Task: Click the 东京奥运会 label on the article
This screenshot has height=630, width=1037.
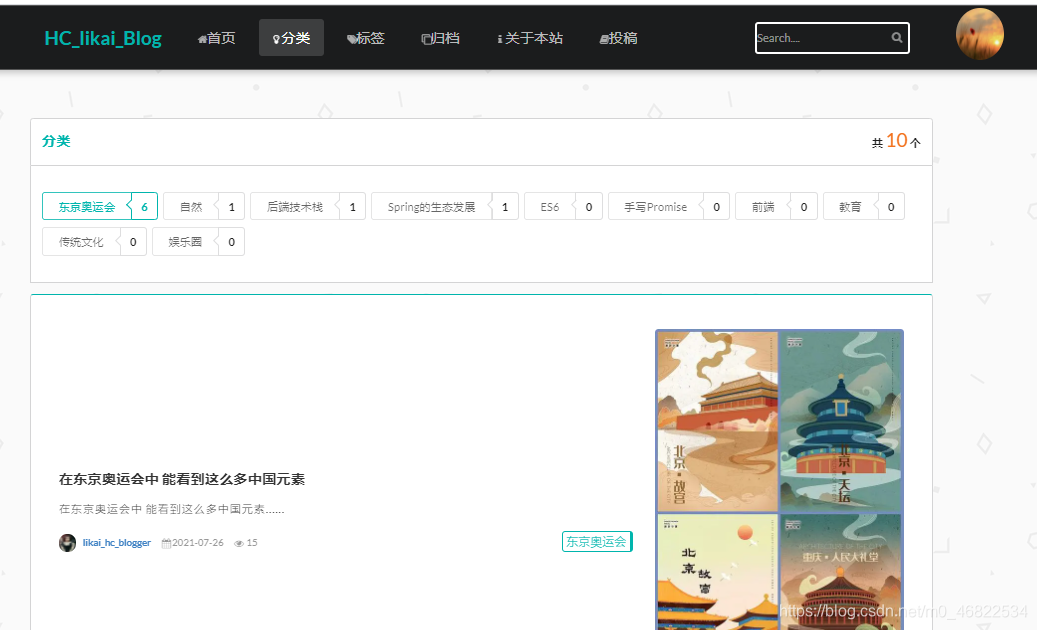Action: [x=597, y=541]
